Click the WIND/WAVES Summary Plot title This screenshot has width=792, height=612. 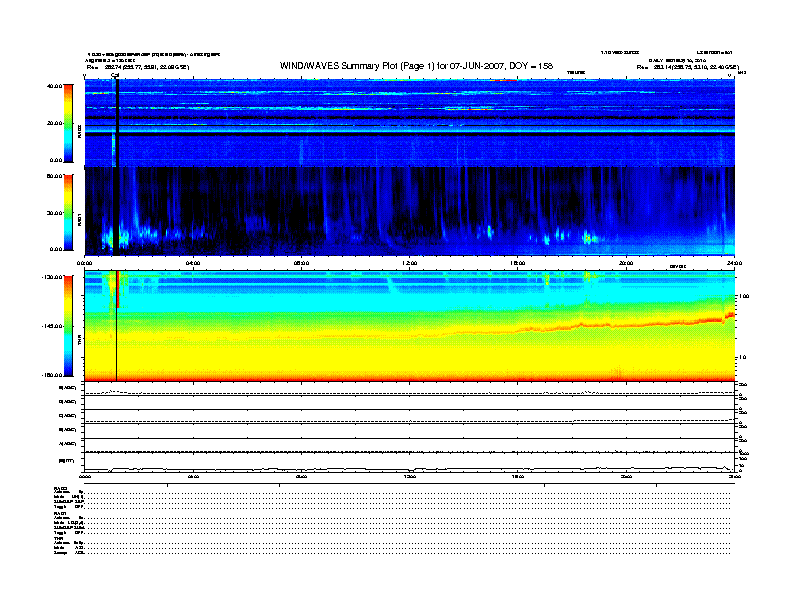pos(416,66)
